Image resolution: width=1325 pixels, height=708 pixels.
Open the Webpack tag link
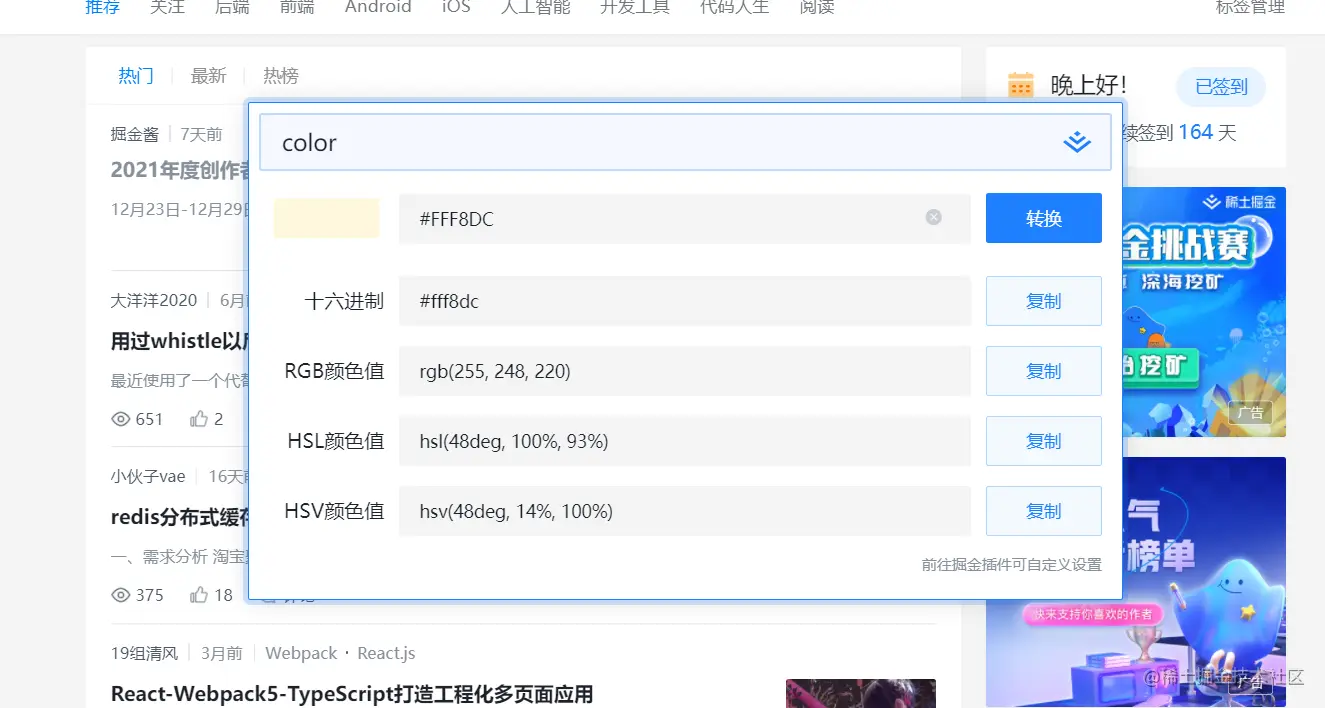click(x=301, y=653)
